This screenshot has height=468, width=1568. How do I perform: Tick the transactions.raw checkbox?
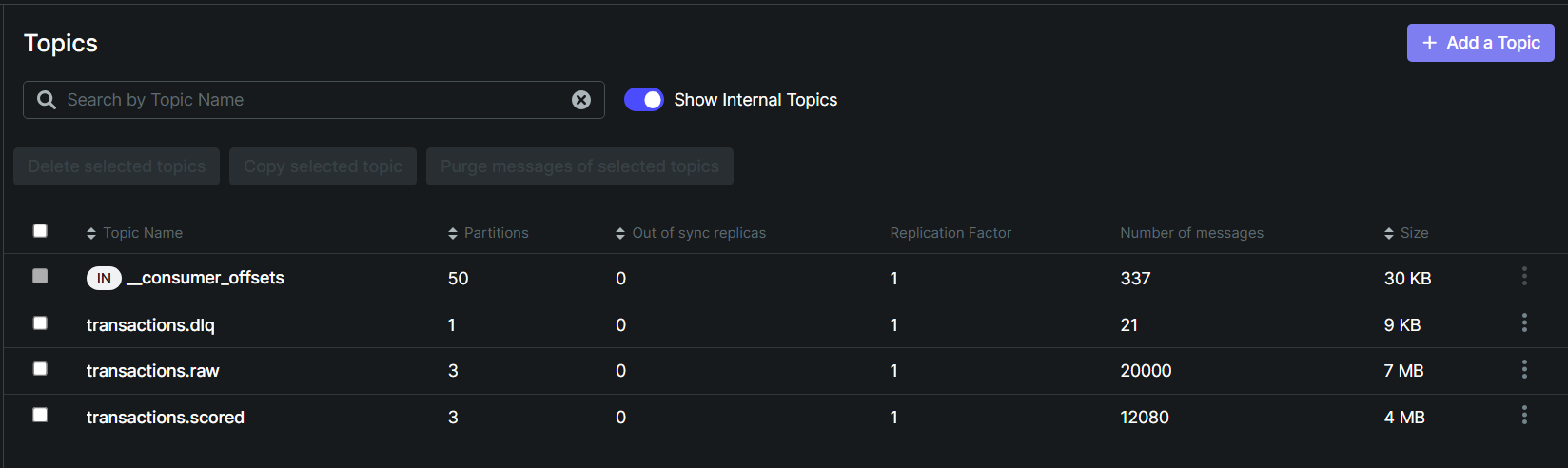tap(40, 368)
